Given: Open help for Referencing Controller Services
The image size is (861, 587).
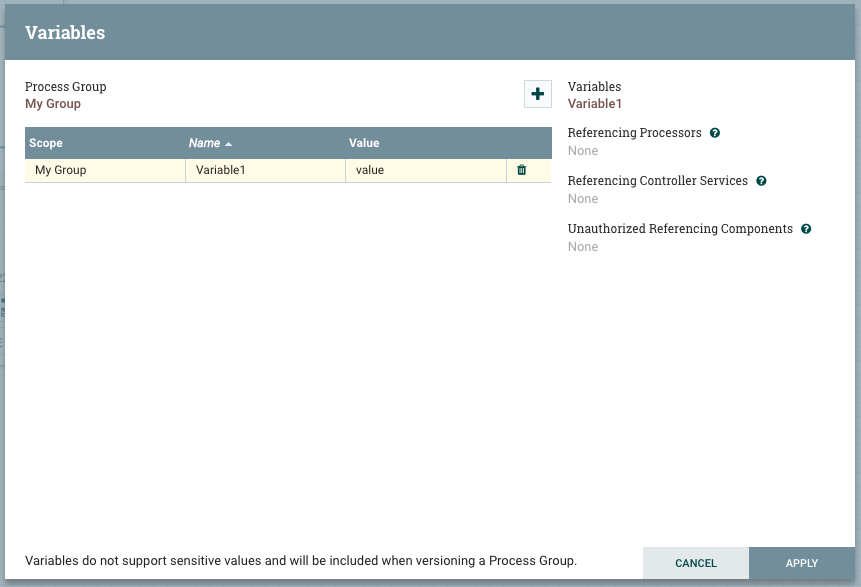Looking at the screenshot, I should click(761, 181).
